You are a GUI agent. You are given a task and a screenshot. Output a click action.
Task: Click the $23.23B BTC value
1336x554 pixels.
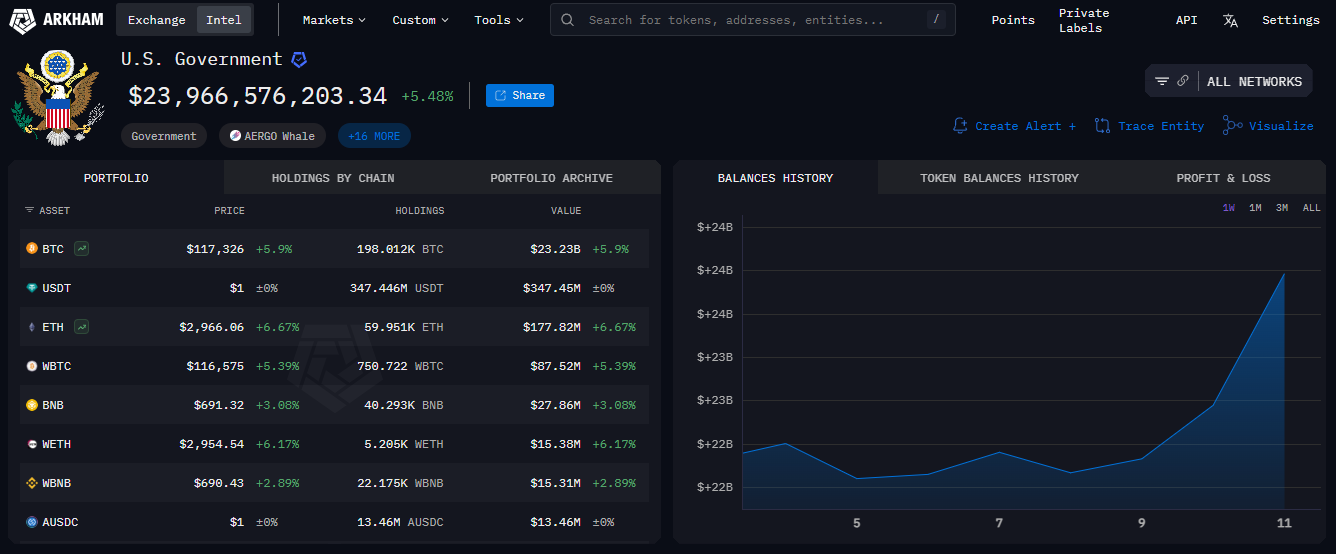[x=555, y=249]
